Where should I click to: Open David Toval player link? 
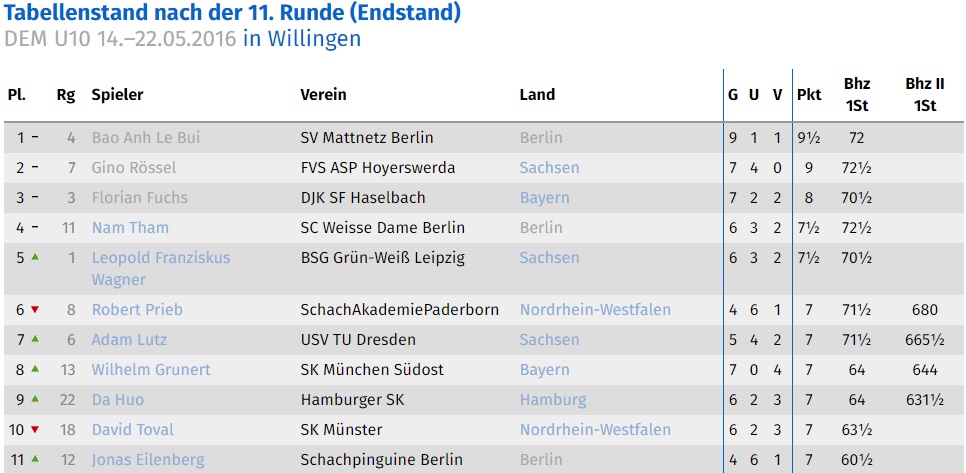(x=132, y=430)
